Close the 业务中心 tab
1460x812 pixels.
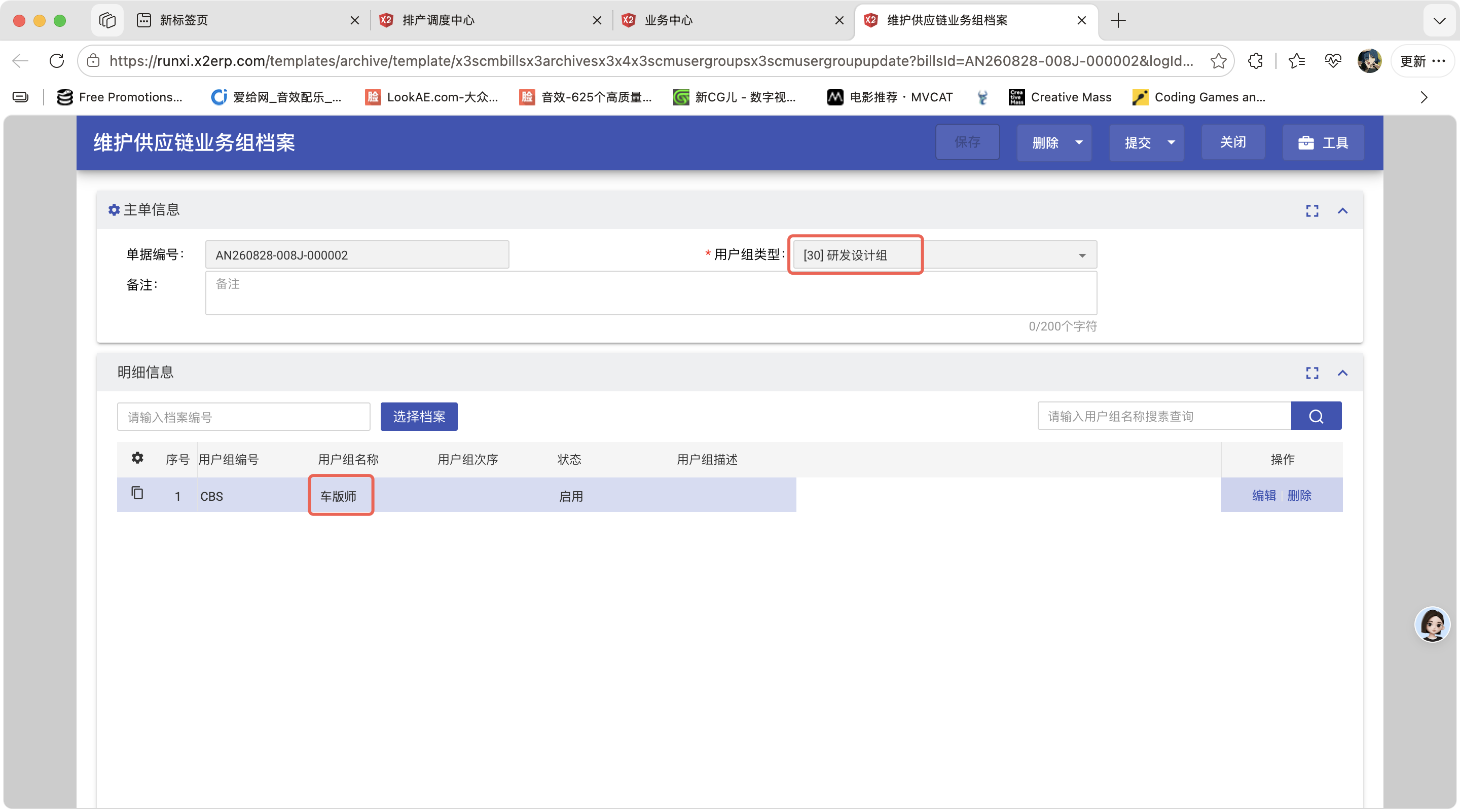pos(839,20)
